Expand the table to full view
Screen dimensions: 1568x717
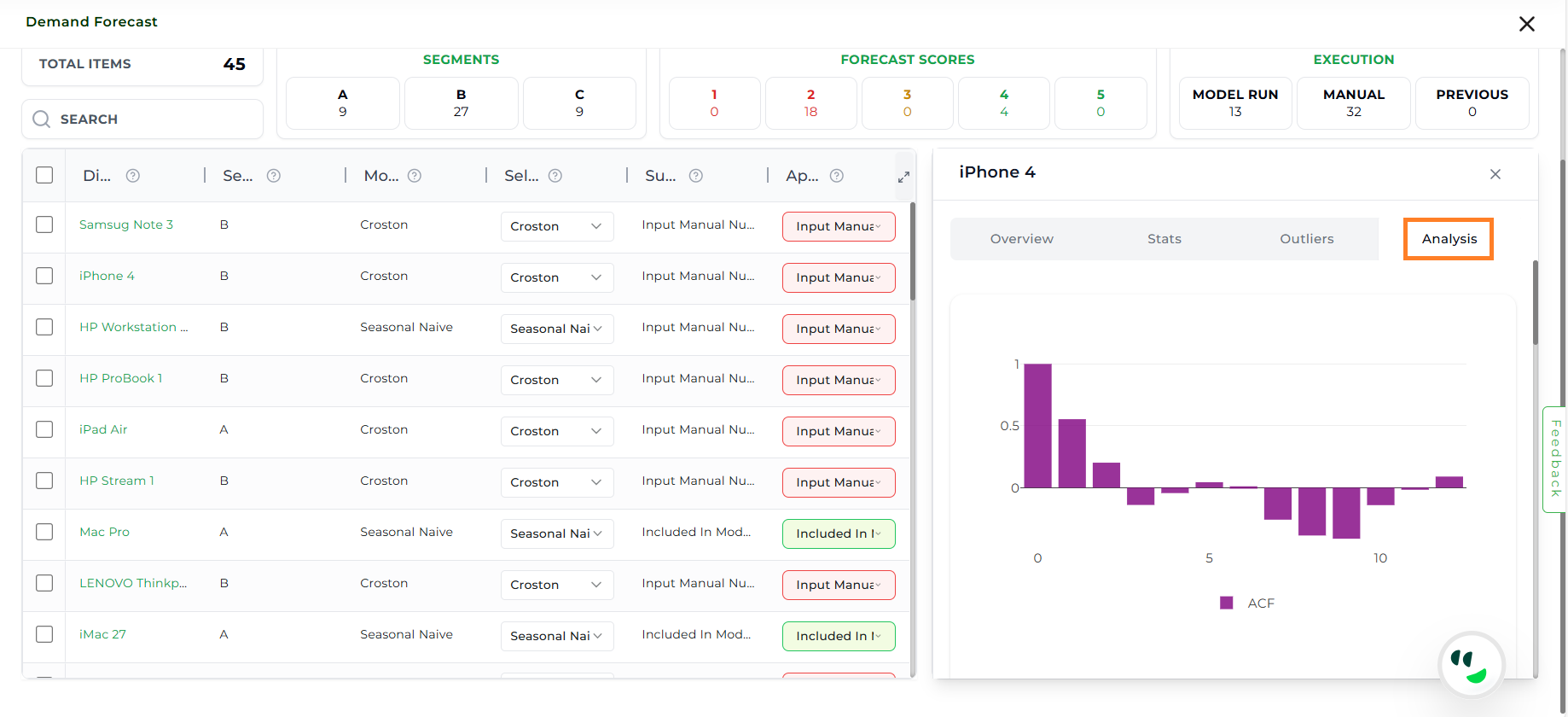903,177
